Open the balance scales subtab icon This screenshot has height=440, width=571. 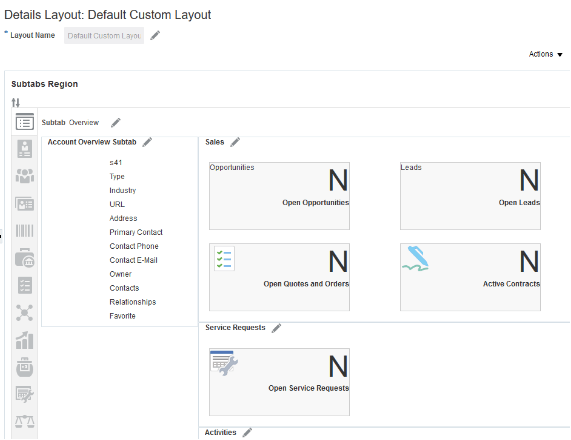[x=25, y=421]
